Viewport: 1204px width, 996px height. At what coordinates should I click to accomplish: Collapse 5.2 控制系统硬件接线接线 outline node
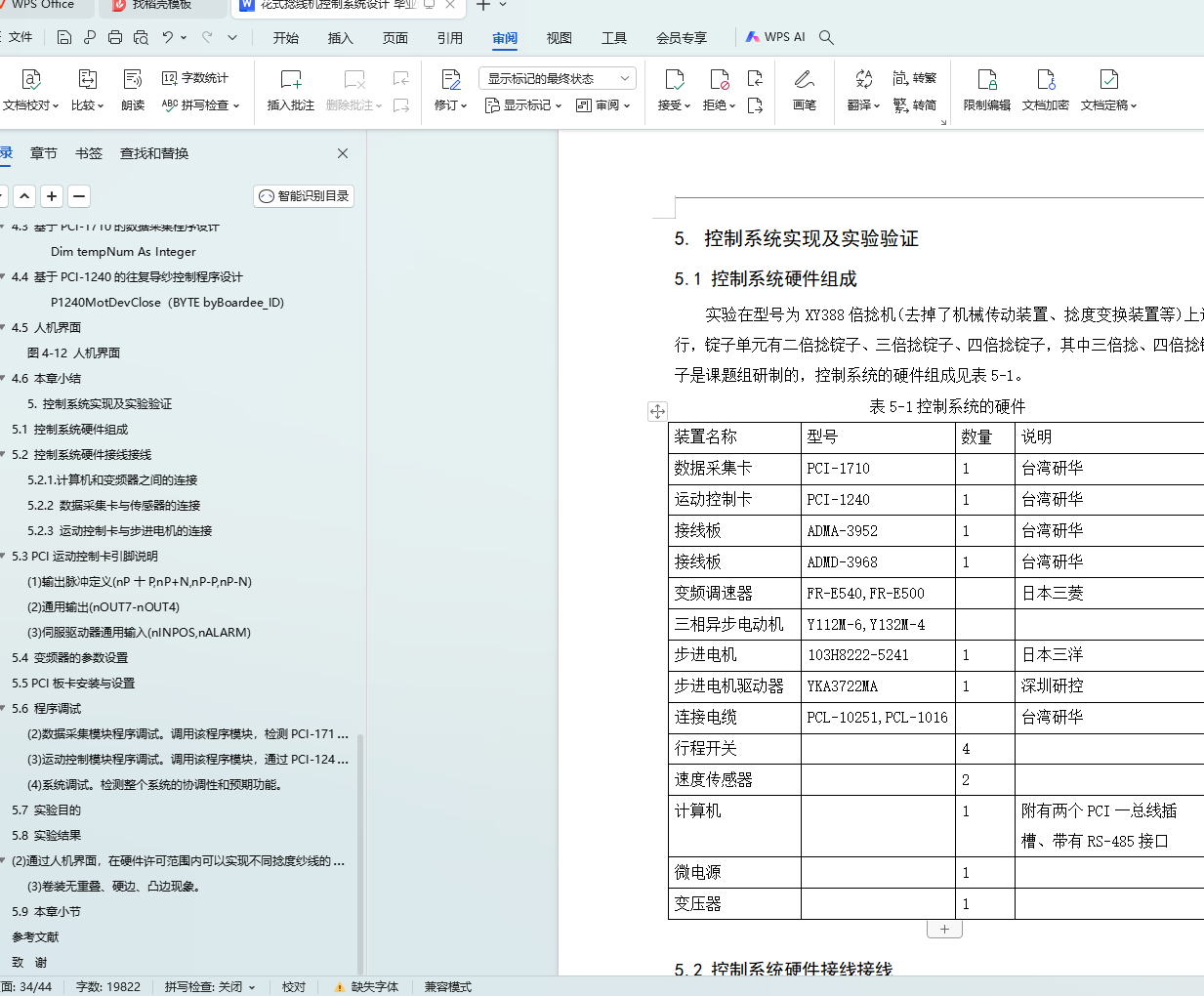(3, 455)
